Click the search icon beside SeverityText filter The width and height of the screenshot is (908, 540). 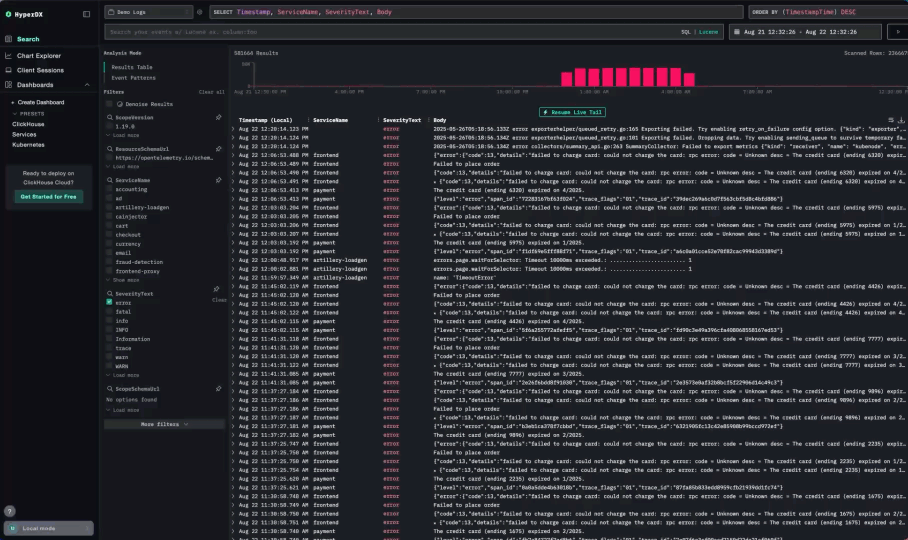[x=108, y=293]
